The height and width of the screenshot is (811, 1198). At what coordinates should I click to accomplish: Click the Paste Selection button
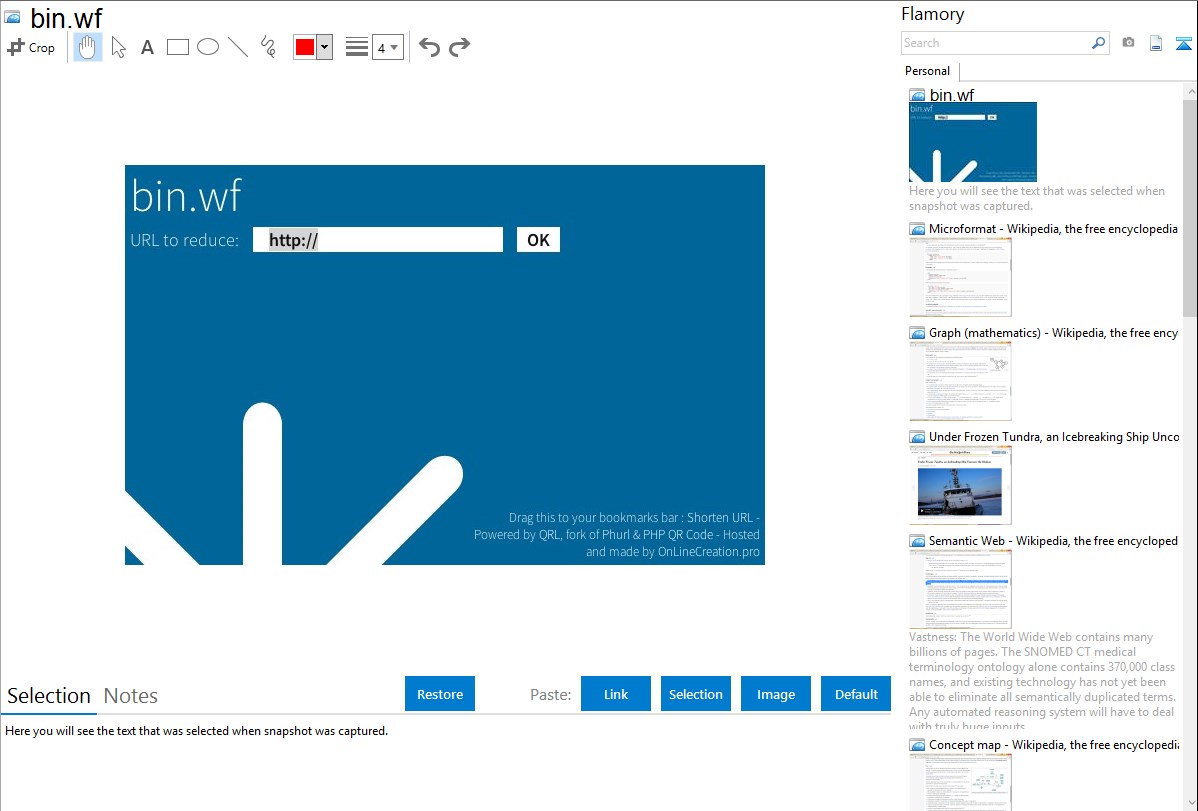[x=695, y=694]
